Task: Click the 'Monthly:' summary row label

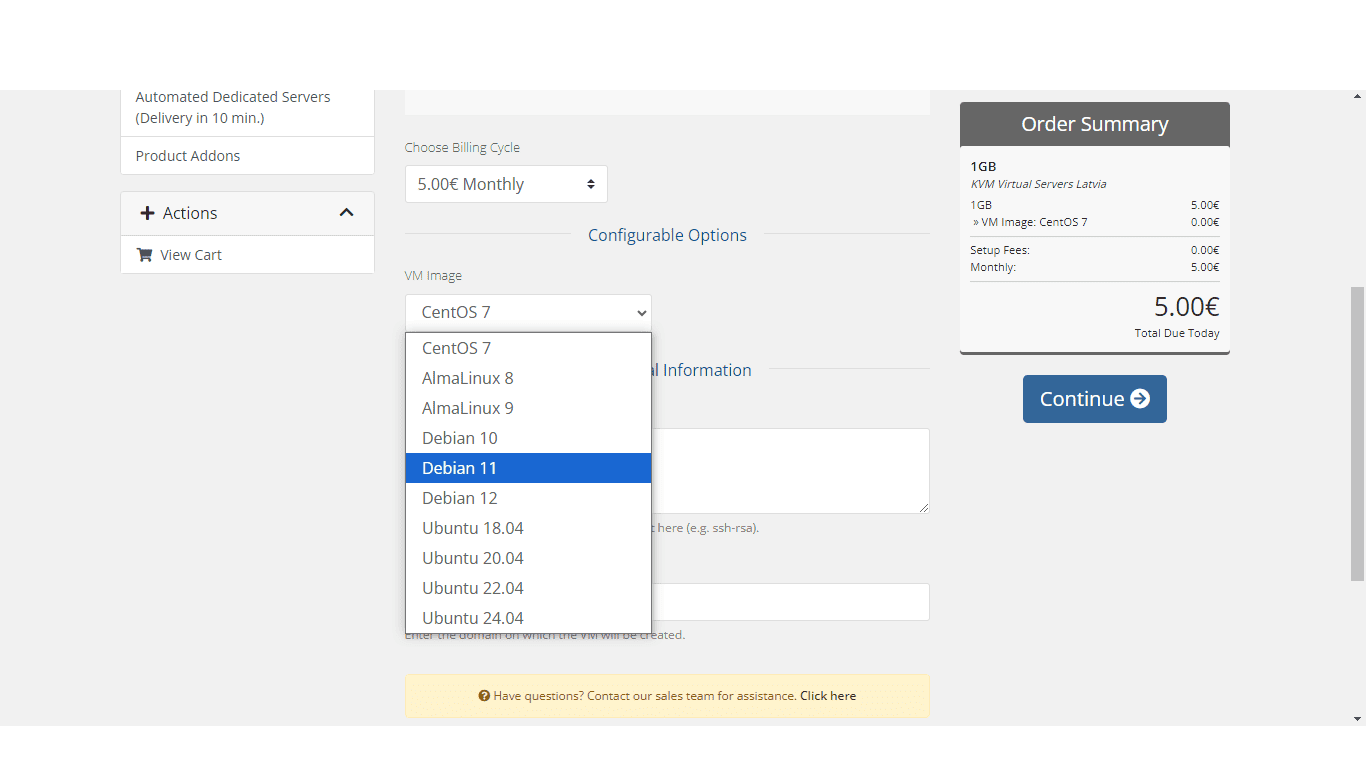Action: tap(993, 267)
